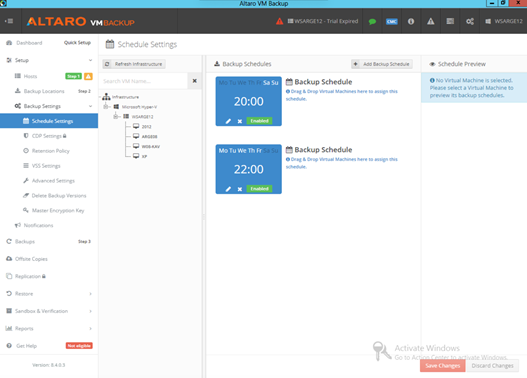Click the Step 1 green badge
Screen dimensions: 527x378
pos(73,76)
